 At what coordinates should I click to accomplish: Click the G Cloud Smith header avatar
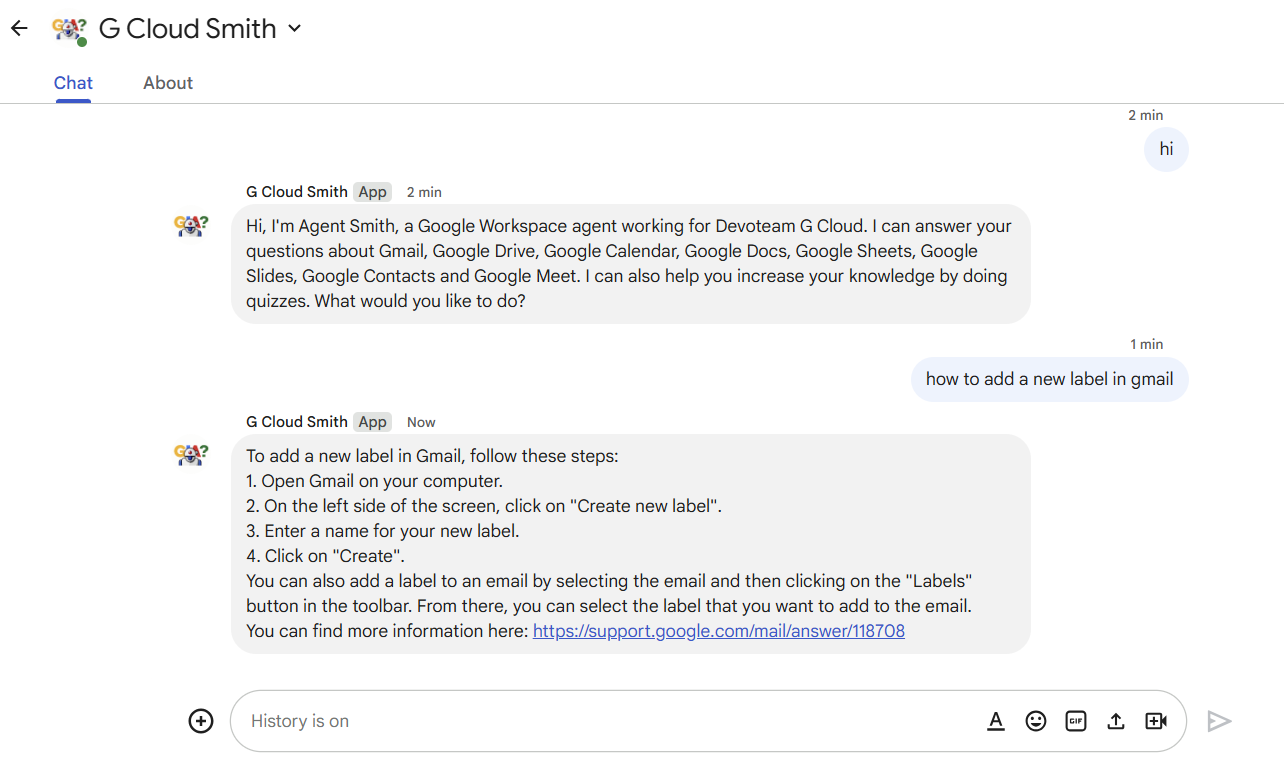[69, 30]
